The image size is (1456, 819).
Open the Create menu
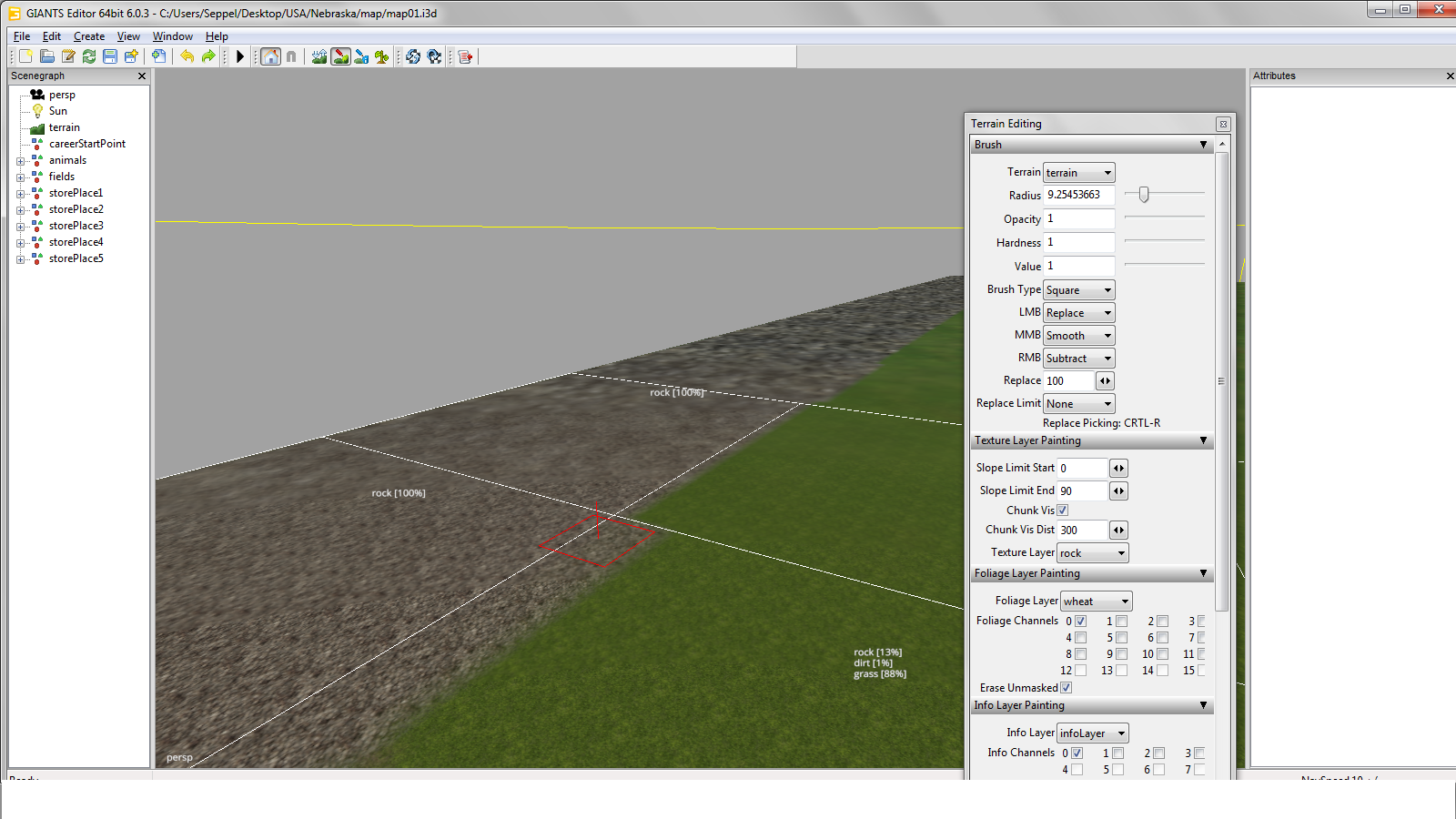tap(89, 36)
